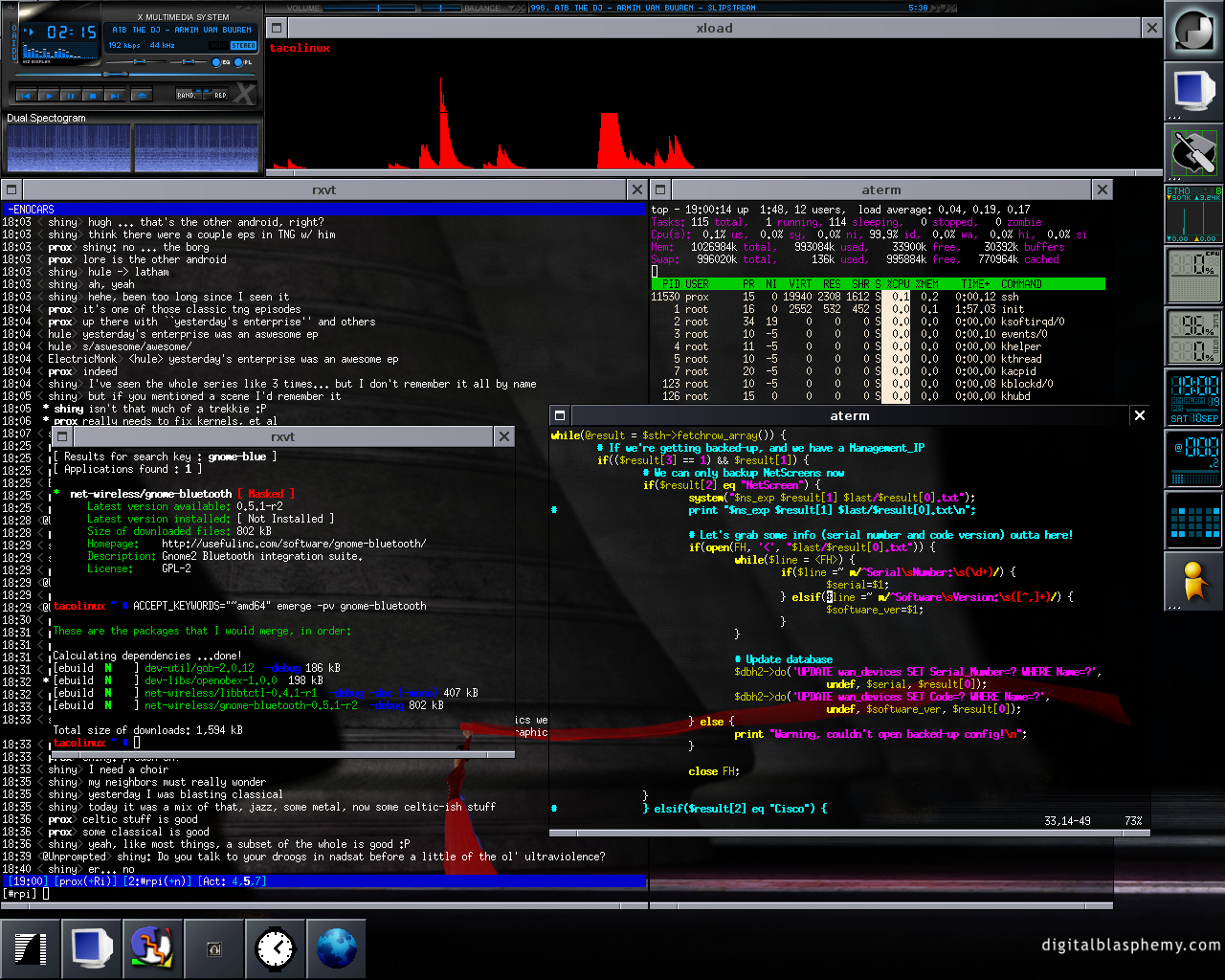
Task: Click the ksoftirqd/0 process row
Action: coord(878,322)
